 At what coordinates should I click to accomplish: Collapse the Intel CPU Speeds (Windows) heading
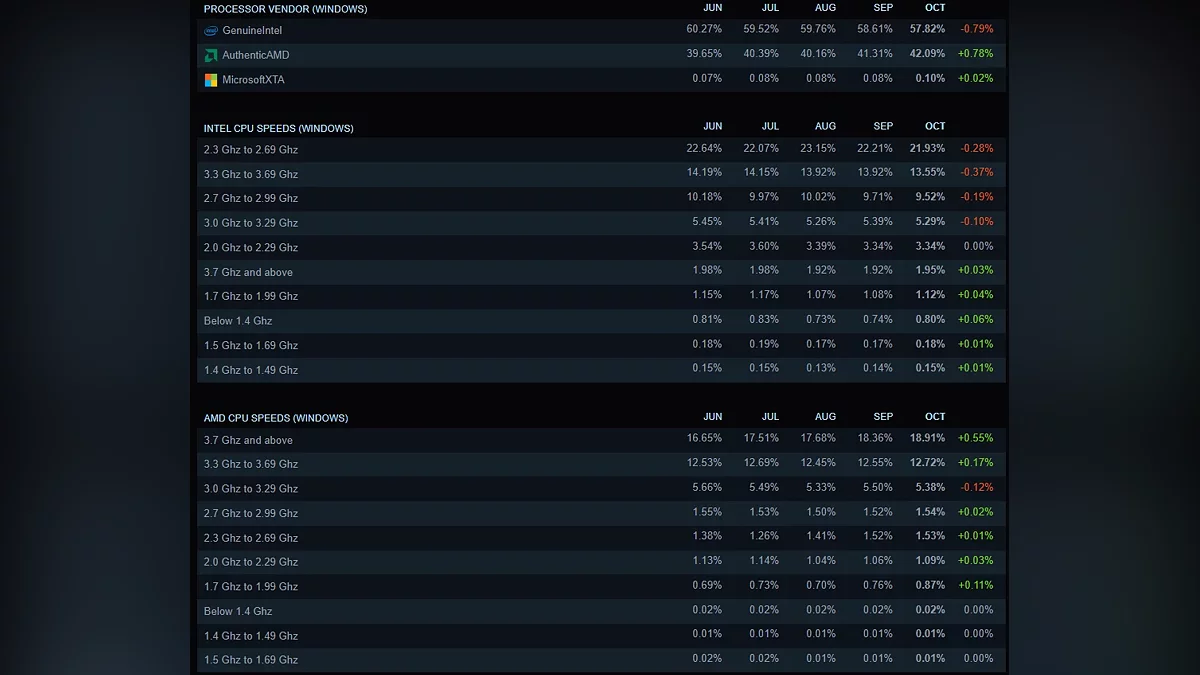[x=278, y=128]
